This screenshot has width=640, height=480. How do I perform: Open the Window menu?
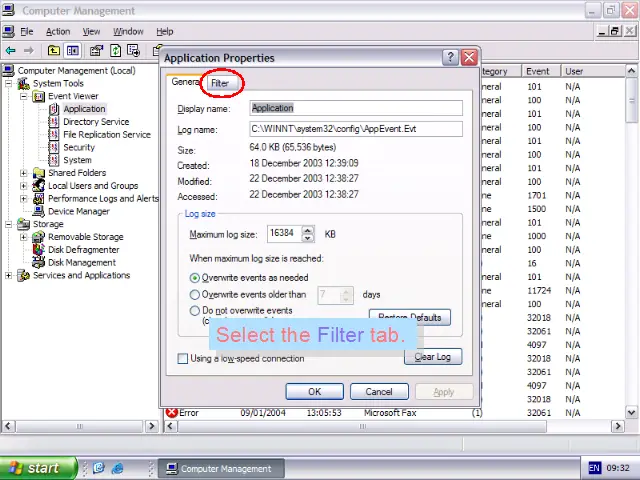pyautogui.click(x=128, y=31)
